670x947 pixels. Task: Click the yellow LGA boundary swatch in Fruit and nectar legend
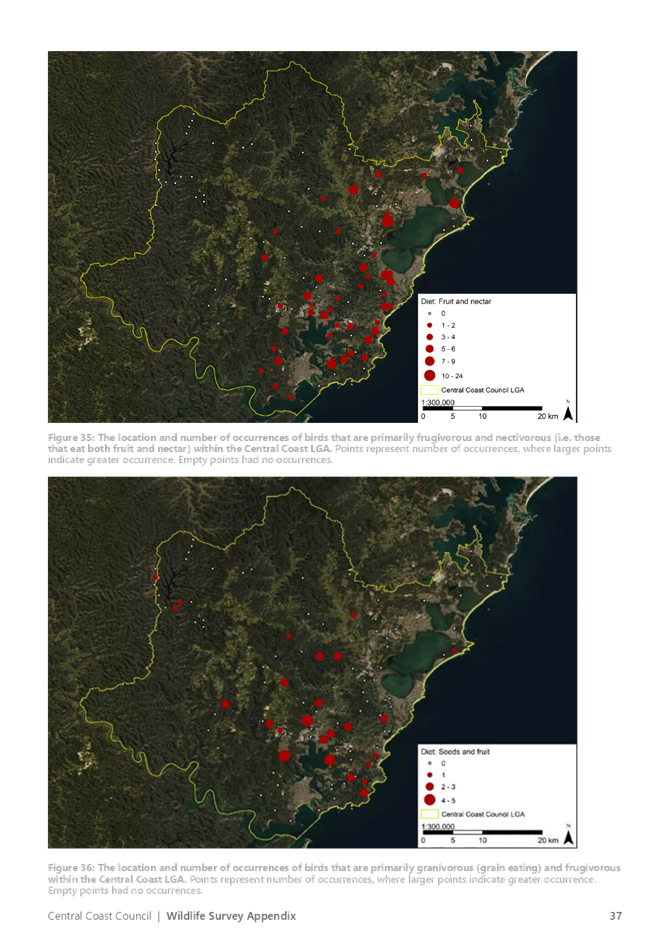pos(430,390)
